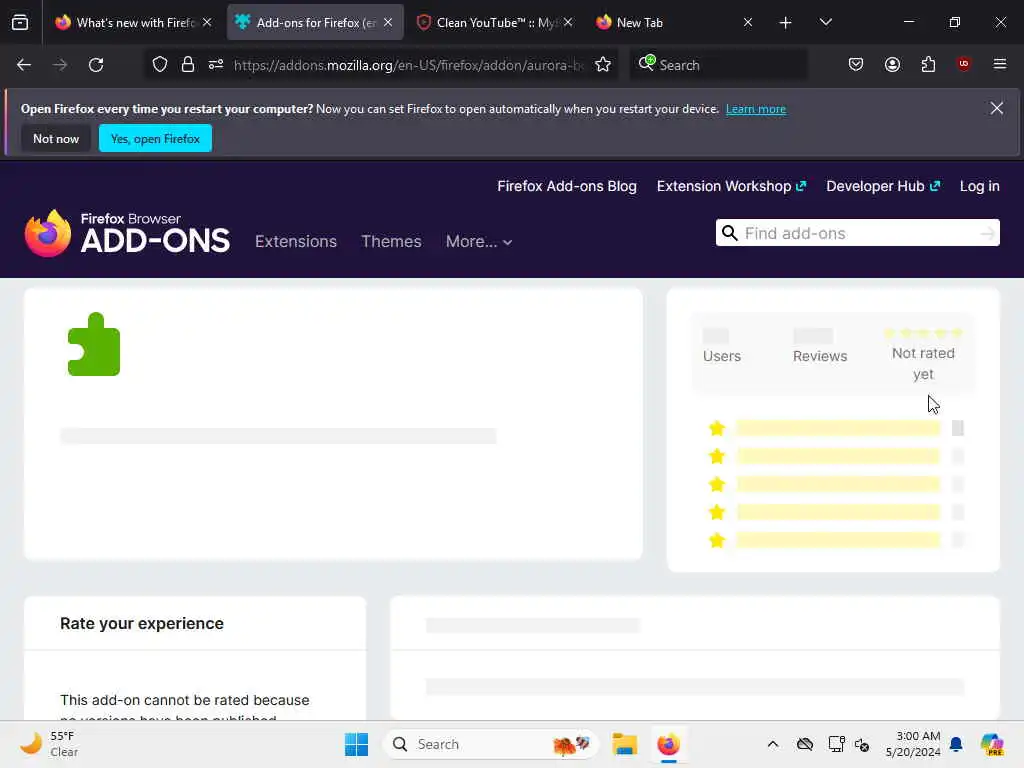
Task: Click the green add-on puzzle icon
Action: click(x=94, y=344)
